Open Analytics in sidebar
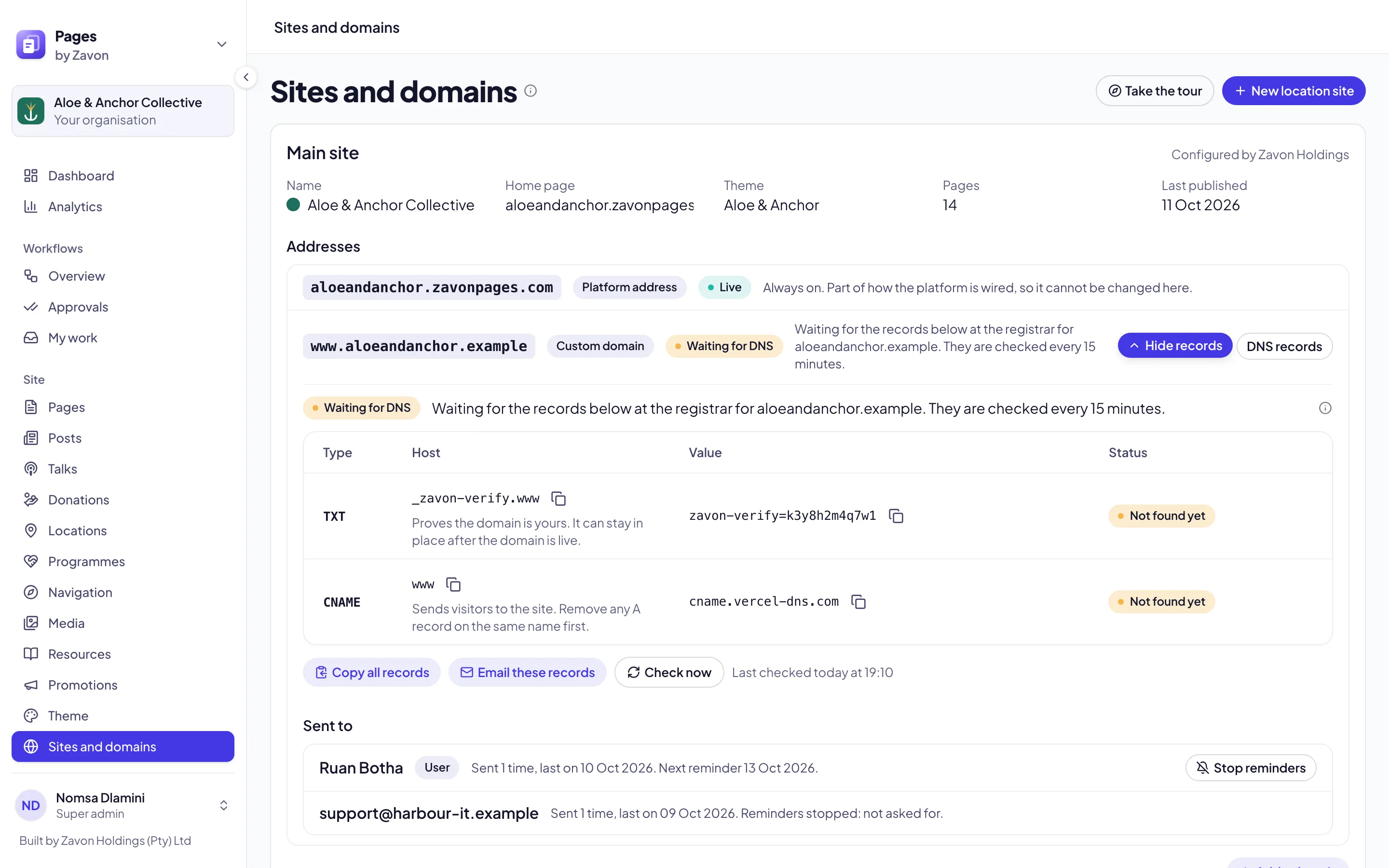1389x868 pixels. coord(123,207)
